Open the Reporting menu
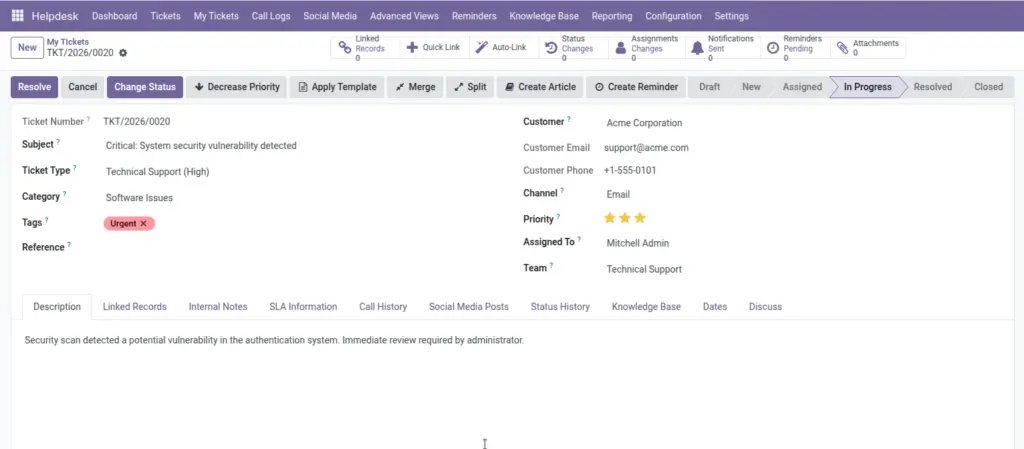The image size is (1024, 449). point(612,16)
